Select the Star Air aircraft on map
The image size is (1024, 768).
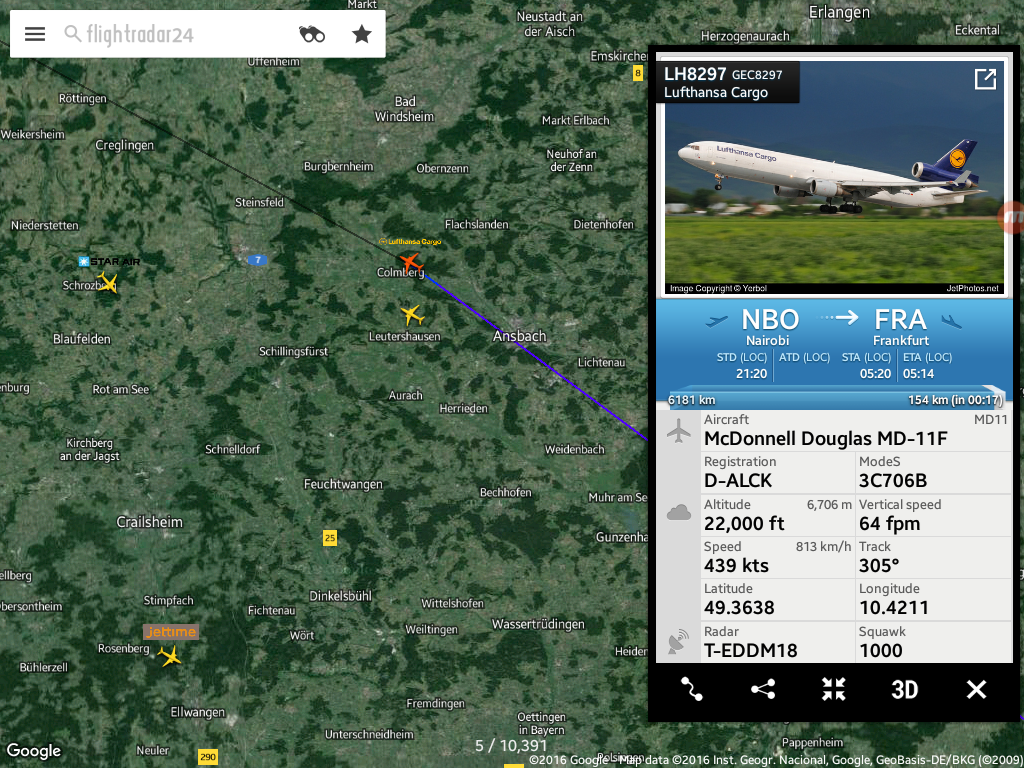[107, 283]
